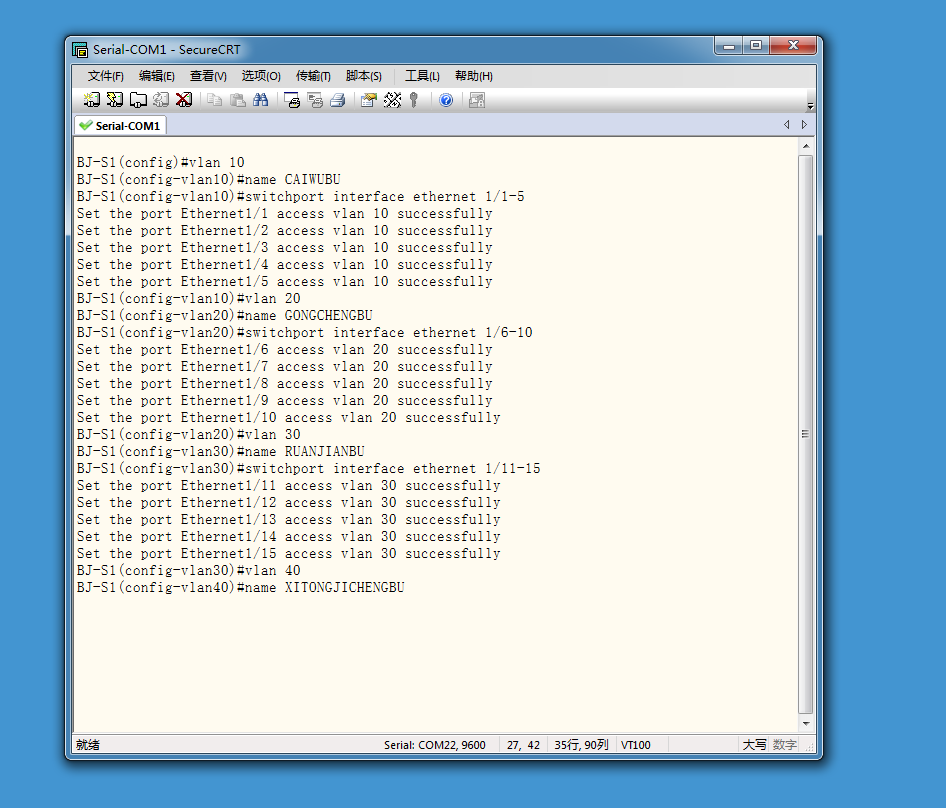The width and height of the screenshot is (946, 808).
Task: Click the 'Ethernet1/10 access vlan 20' line
Action: coord(288,417)
